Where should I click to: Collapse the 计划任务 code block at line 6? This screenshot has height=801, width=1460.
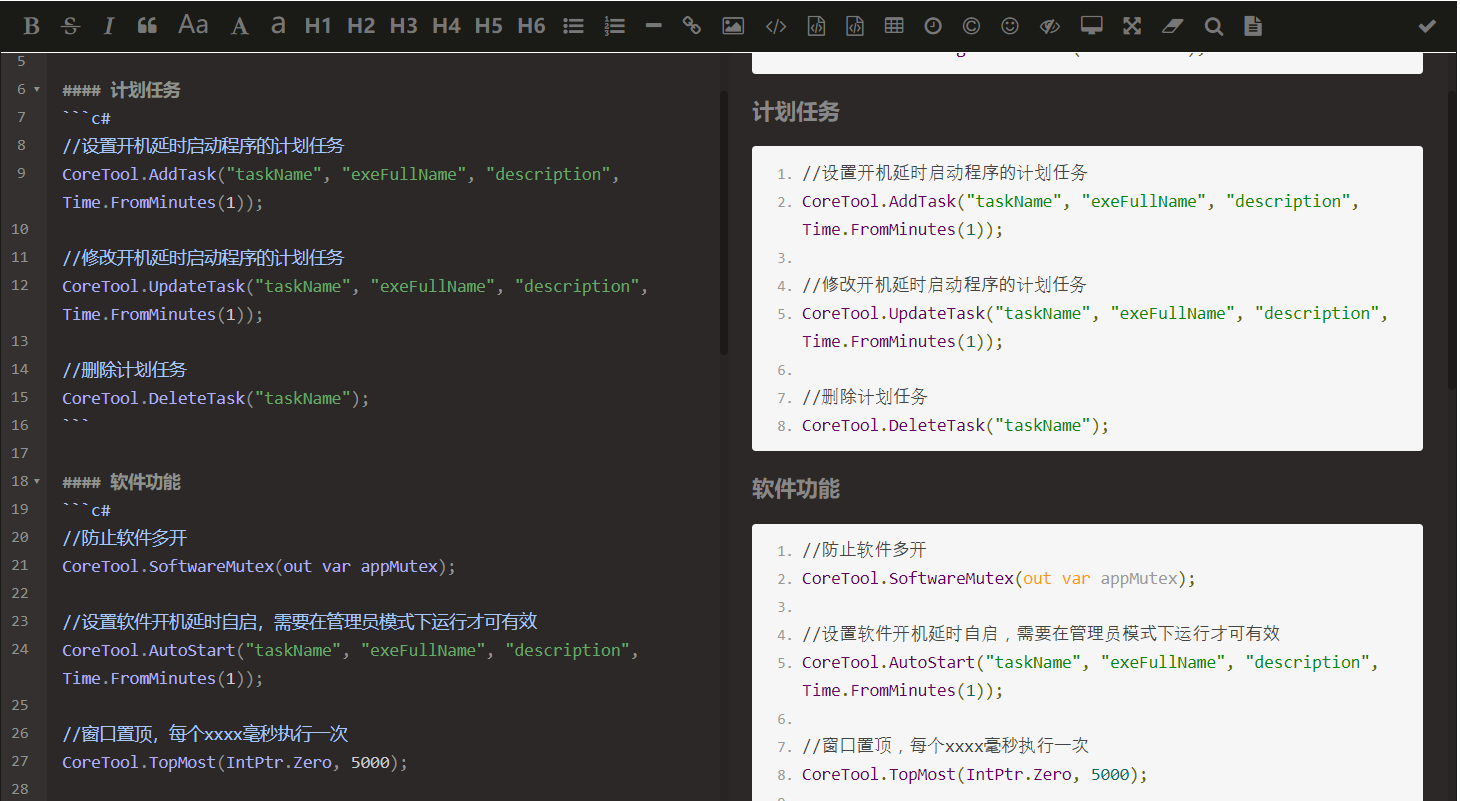pyautogui.click(x=38, y=89)
